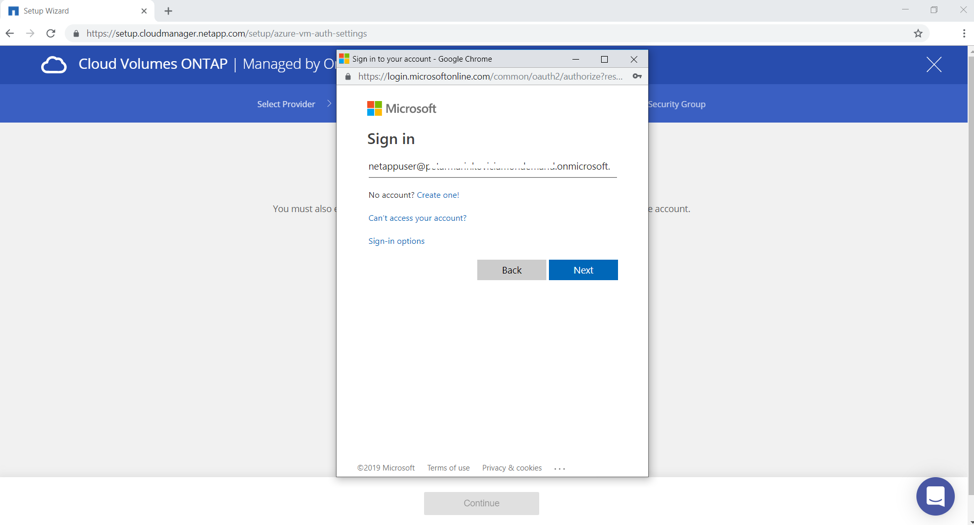This screenshot has height=525, width=974.
Task: Open Terms of use footer link
Action: coord(448,468)
